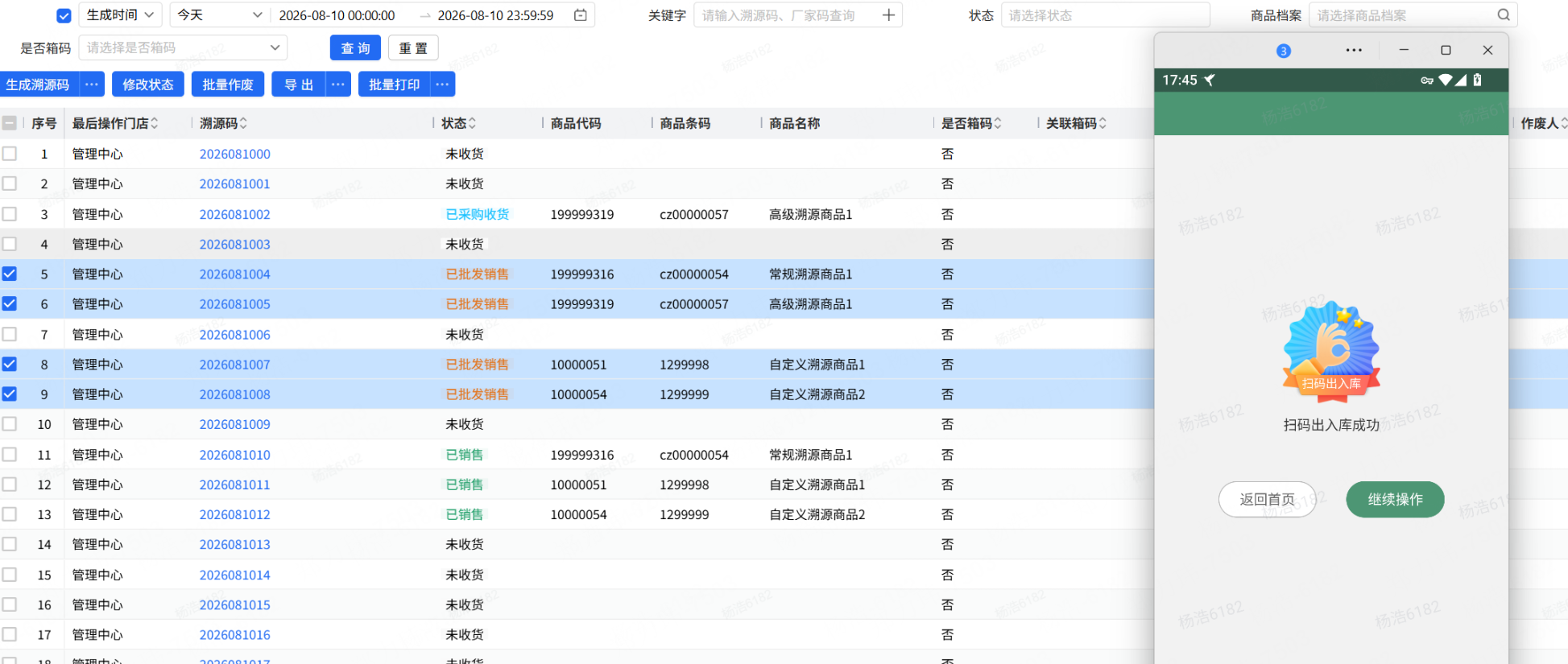Sort by 最后操作门店 column sort icon
The width and height of the screenshot is (1568, 664).
click(154, 123)
